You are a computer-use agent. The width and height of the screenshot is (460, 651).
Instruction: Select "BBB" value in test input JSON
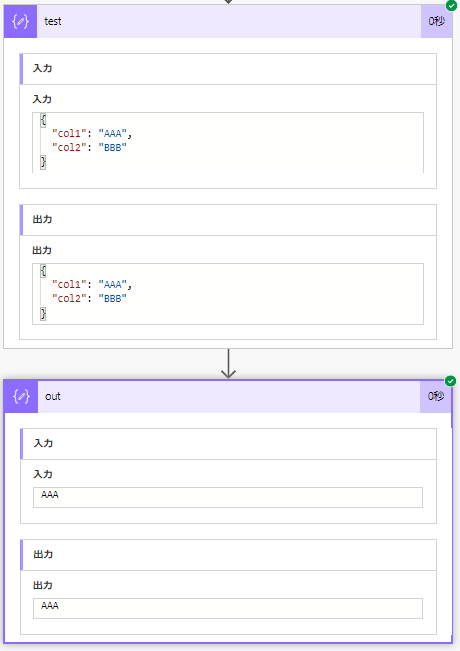point(113,147)
